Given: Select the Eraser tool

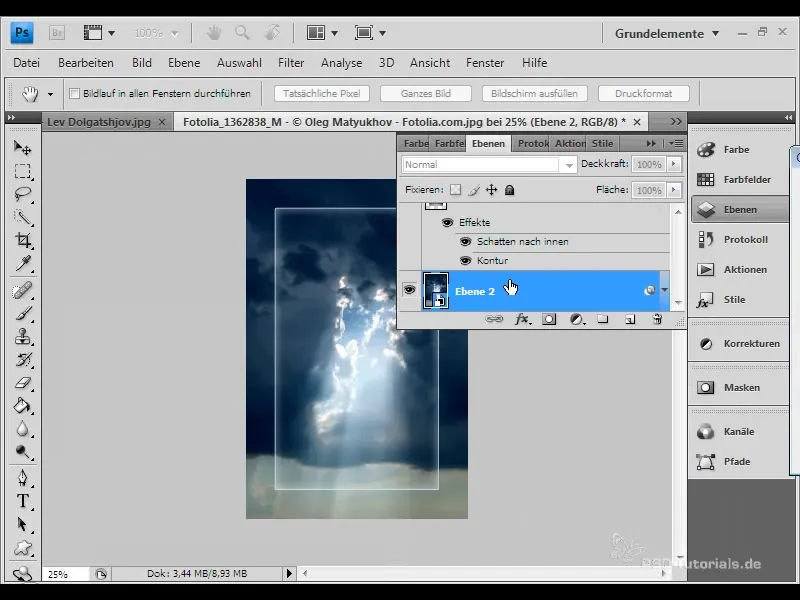Looking at the screenshot, I should click(22, 383).
